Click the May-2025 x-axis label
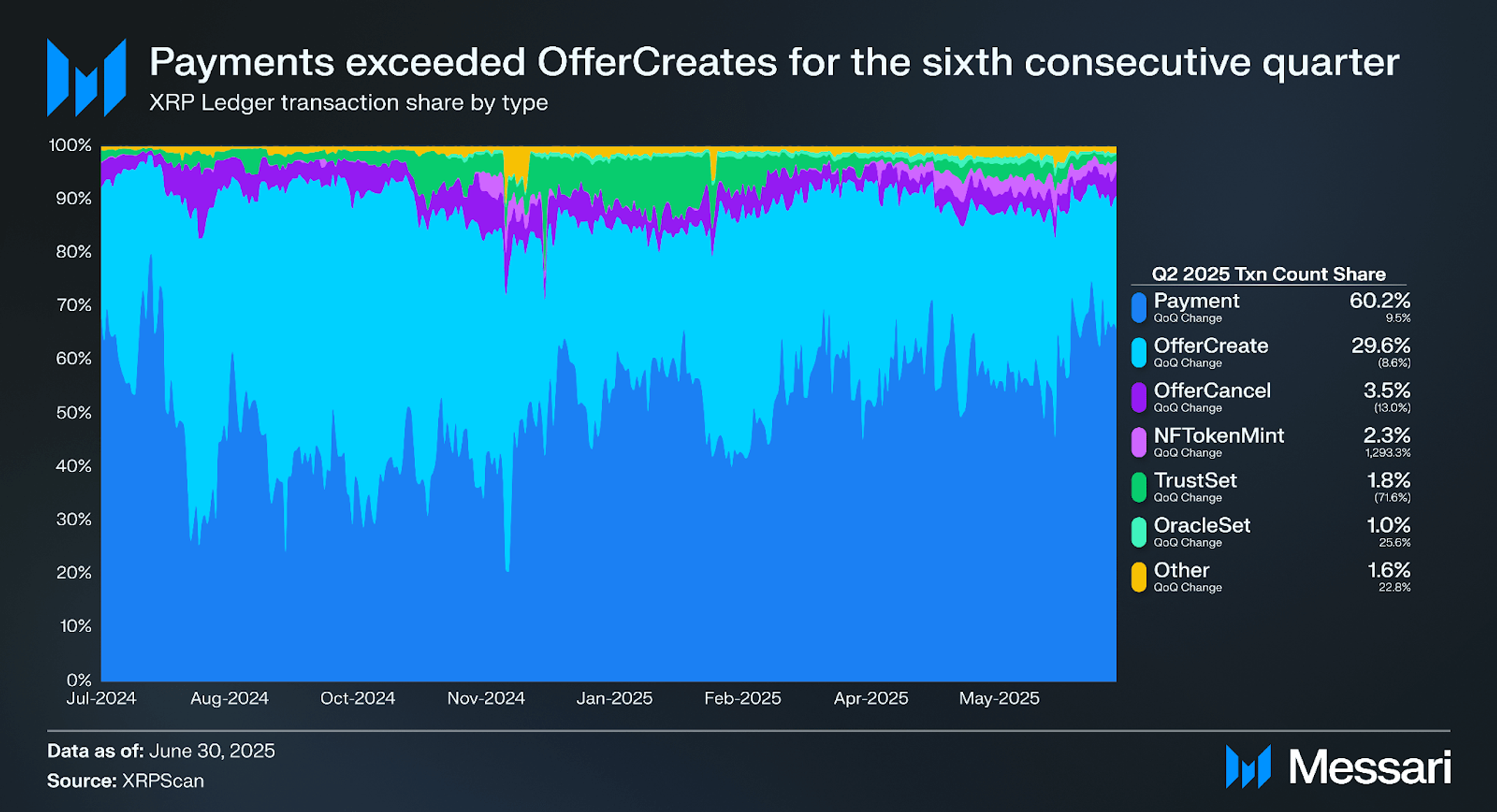1497x812 pixels. (999, 698)
